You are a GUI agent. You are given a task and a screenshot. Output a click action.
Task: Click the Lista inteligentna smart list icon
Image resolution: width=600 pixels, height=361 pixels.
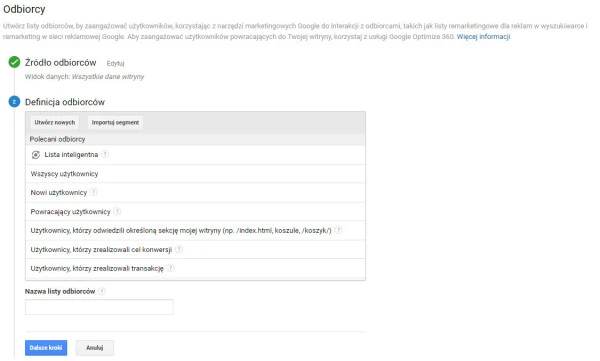[x=36, y=155]
